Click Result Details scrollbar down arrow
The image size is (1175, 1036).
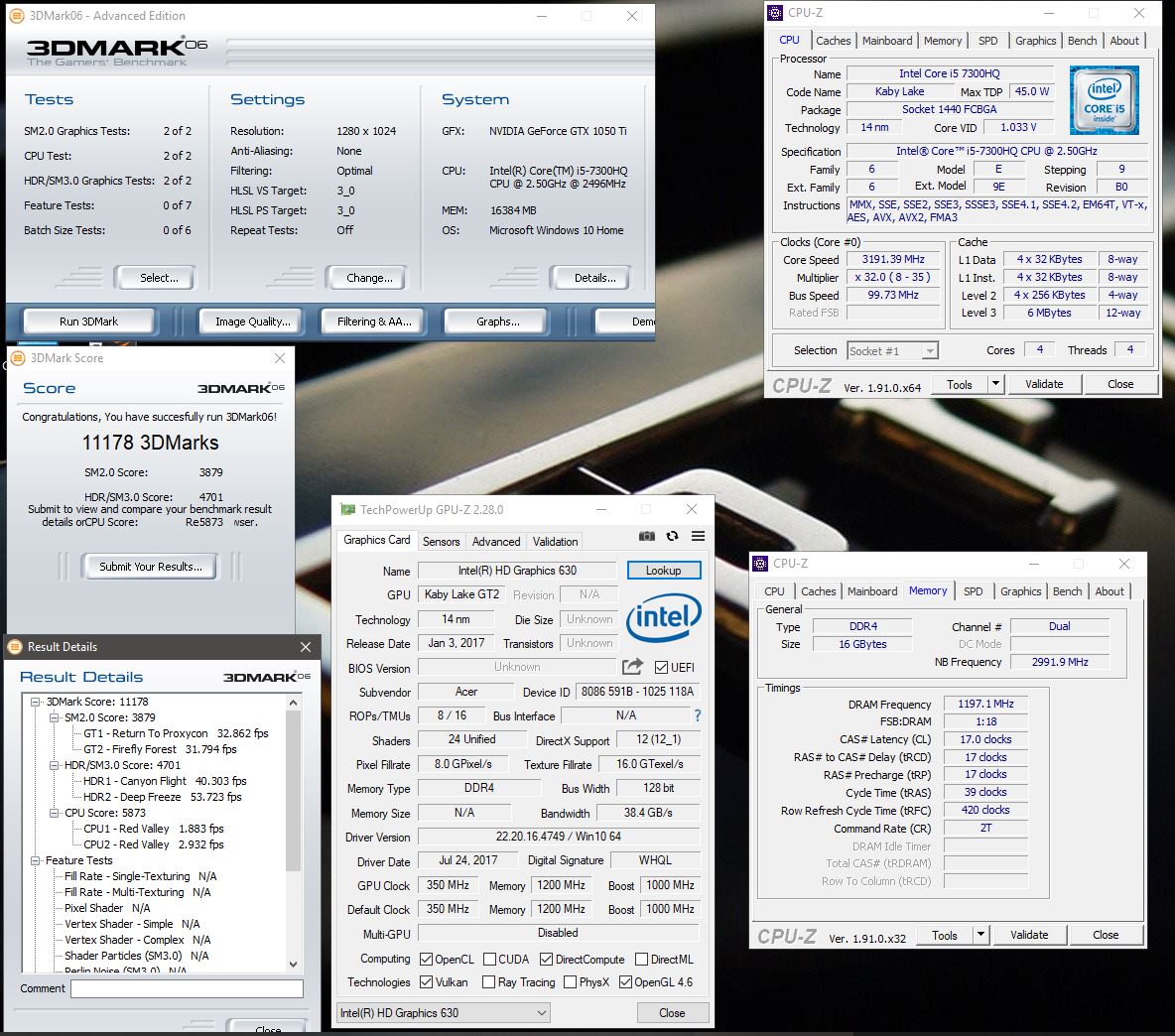pos(293,965)
